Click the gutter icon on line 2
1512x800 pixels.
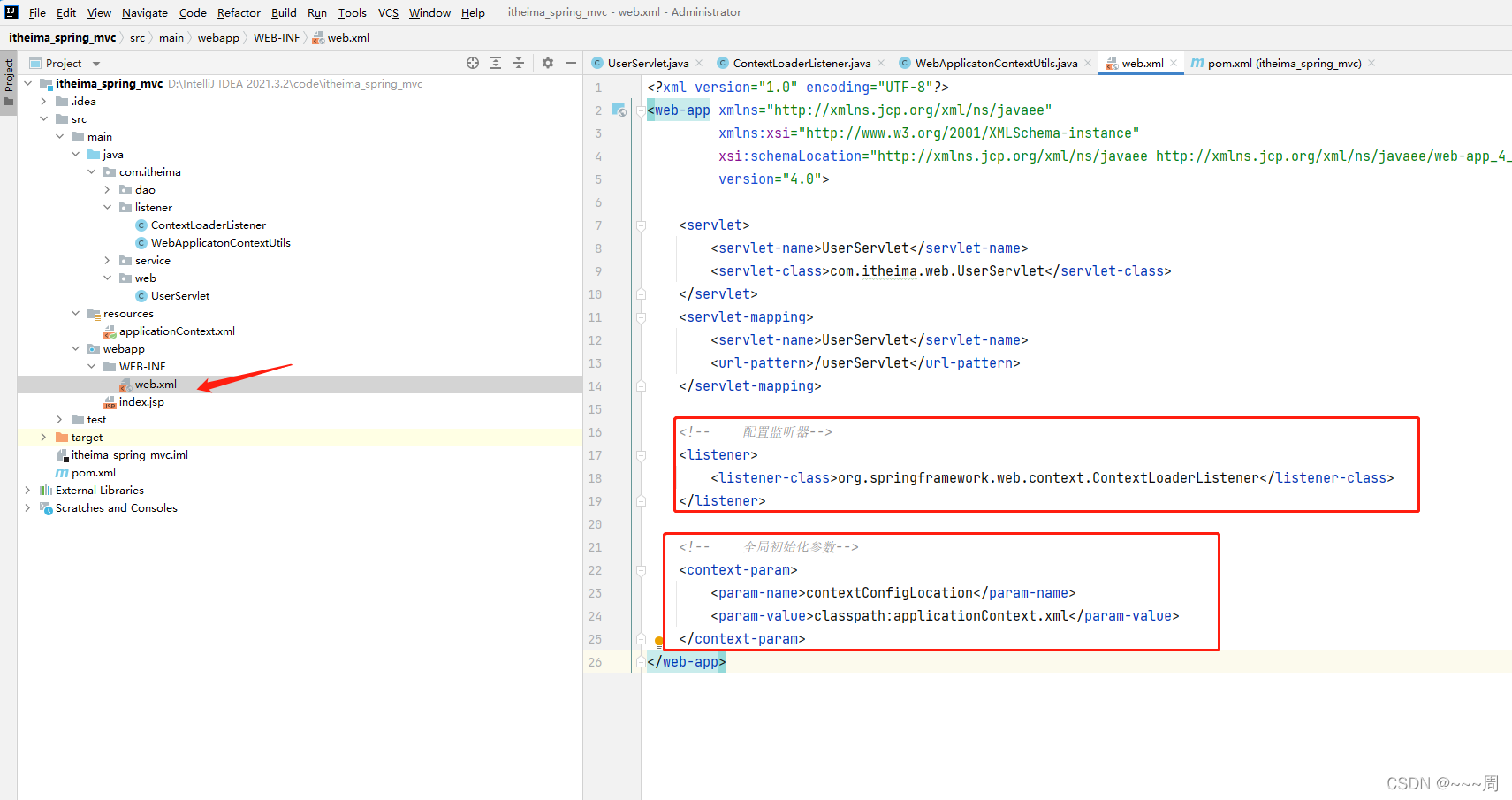point(619,110)
